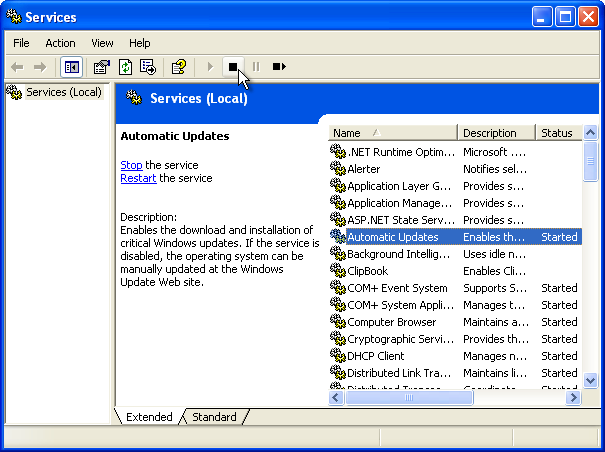Click the Application Layer G... service gear icon
This screenshot has height=452, width=605.
coord(338,185)
